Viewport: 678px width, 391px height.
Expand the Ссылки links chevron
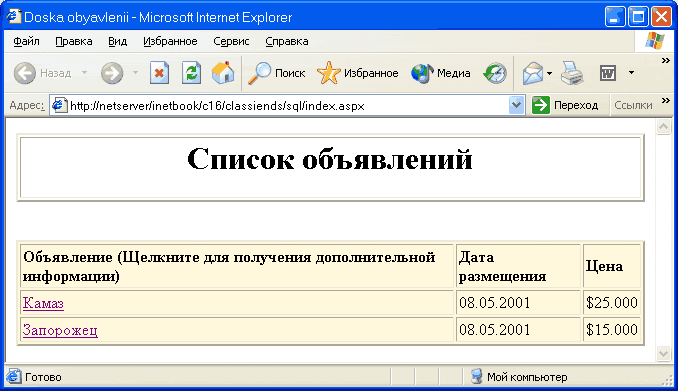(666, 101)
